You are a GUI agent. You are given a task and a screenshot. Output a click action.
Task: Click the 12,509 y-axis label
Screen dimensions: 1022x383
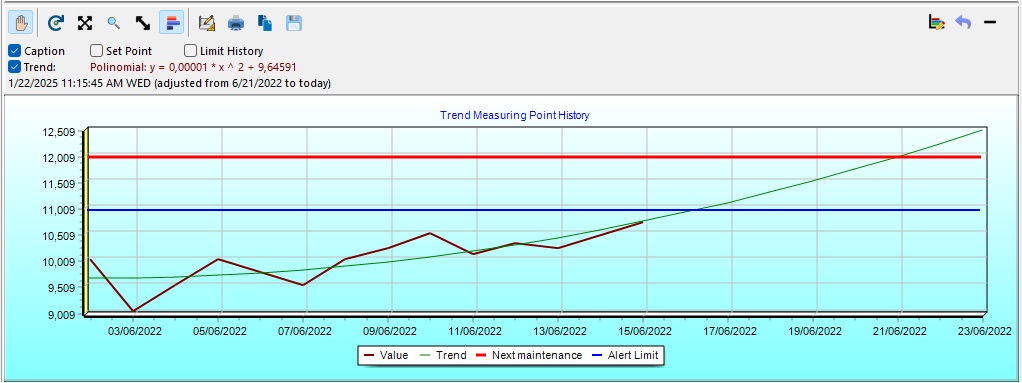pos(58,132)
